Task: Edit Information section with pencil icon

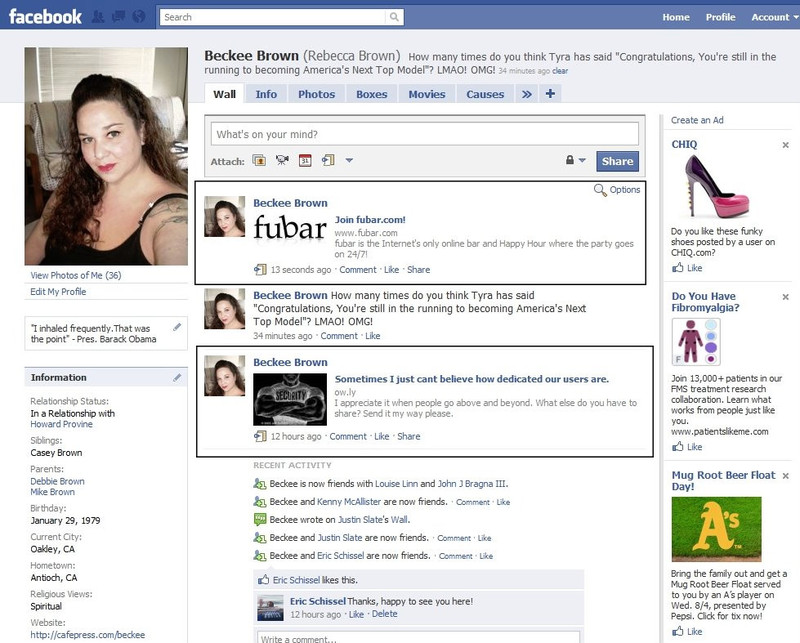Action: coord(177,378)
